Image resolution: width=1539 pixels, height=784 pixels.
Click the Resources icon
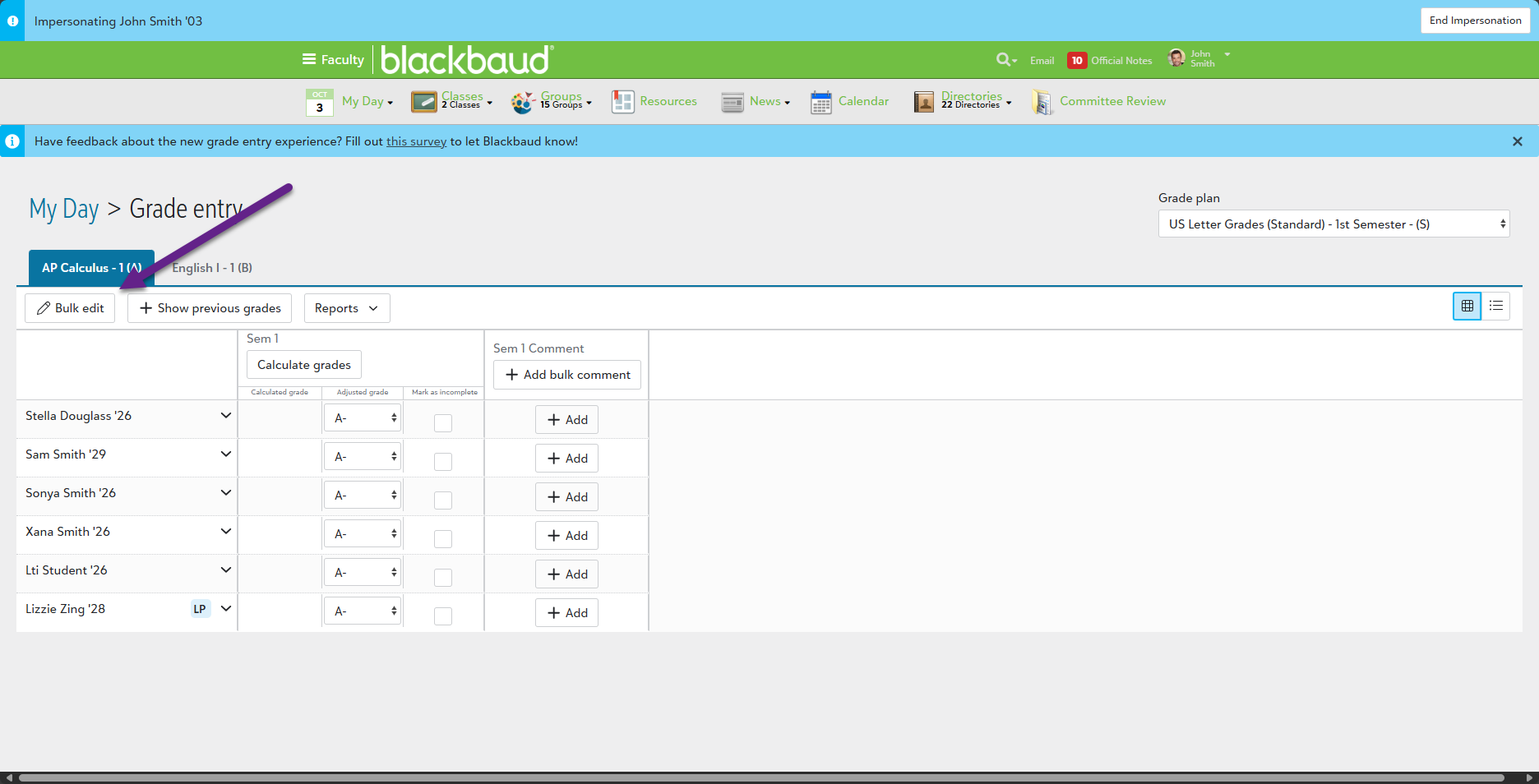pos(623,102)
